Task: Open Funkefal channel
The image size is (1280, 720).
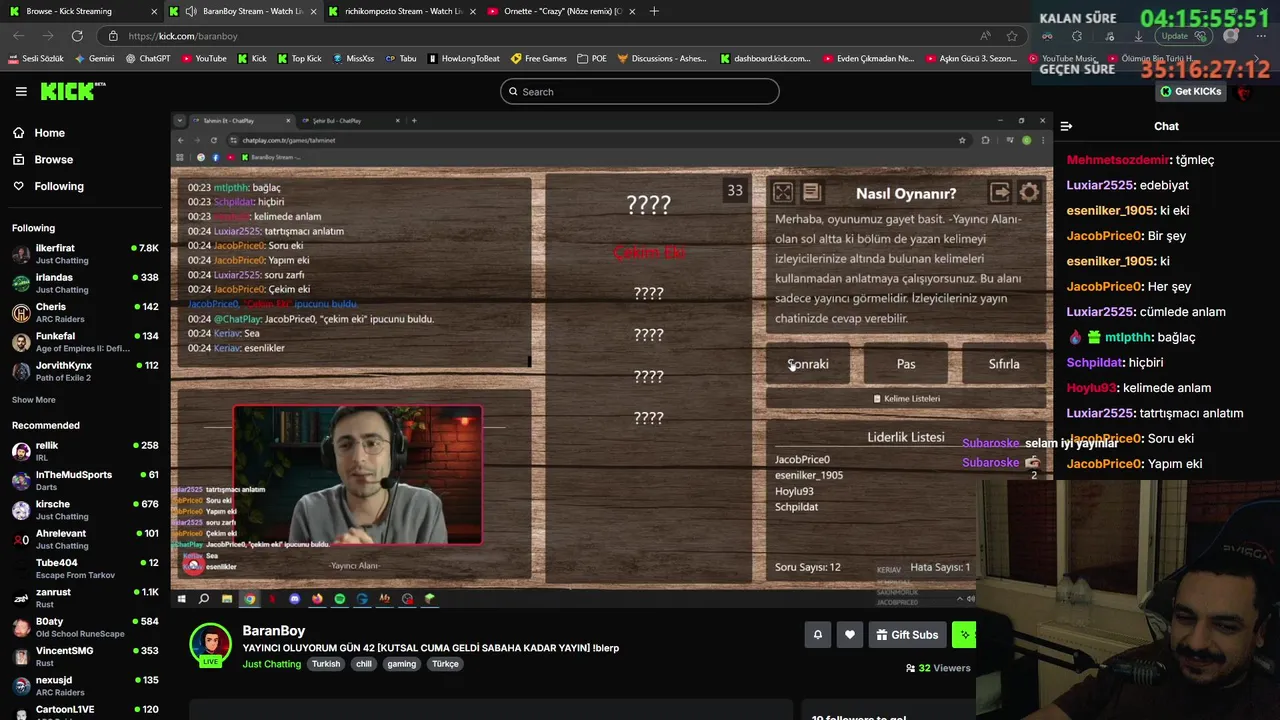Action: click(x=85, y=342)
